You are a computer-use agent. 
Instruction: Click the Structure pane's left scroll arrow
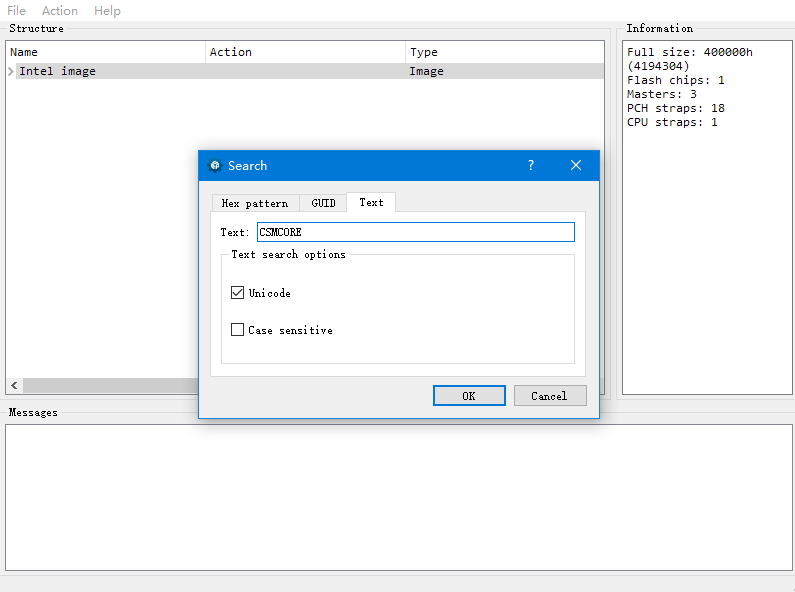[14, 386]
